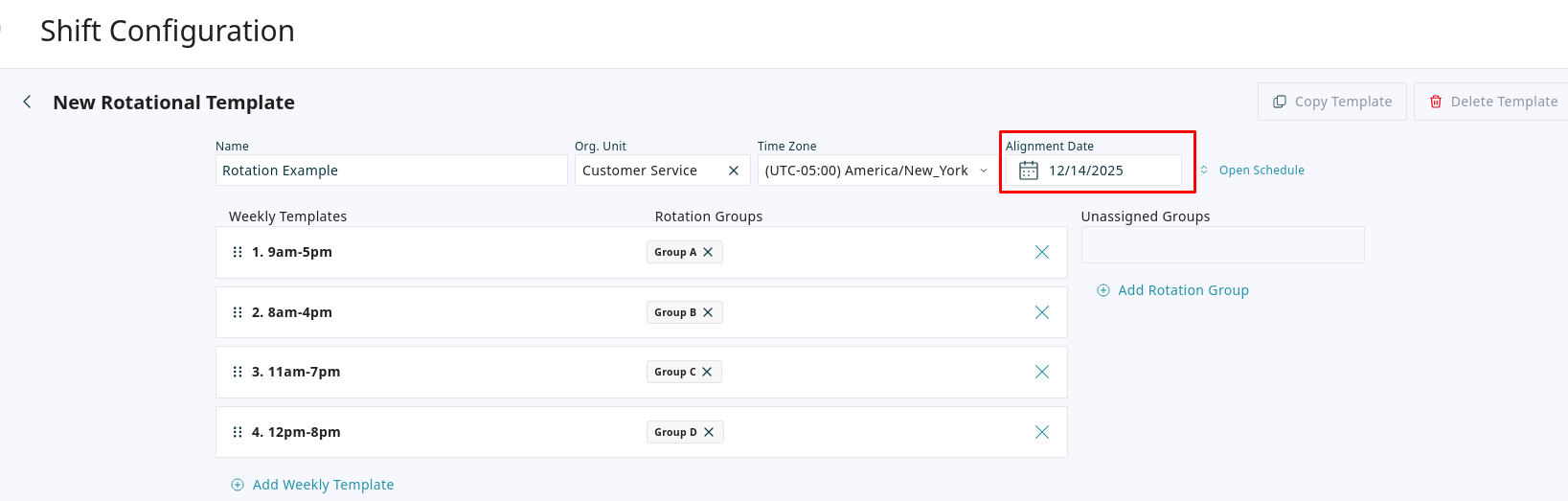1568x501 pixels.
Task: Grab the drag handle for 9am-5pm template
Action: (238, 252)
